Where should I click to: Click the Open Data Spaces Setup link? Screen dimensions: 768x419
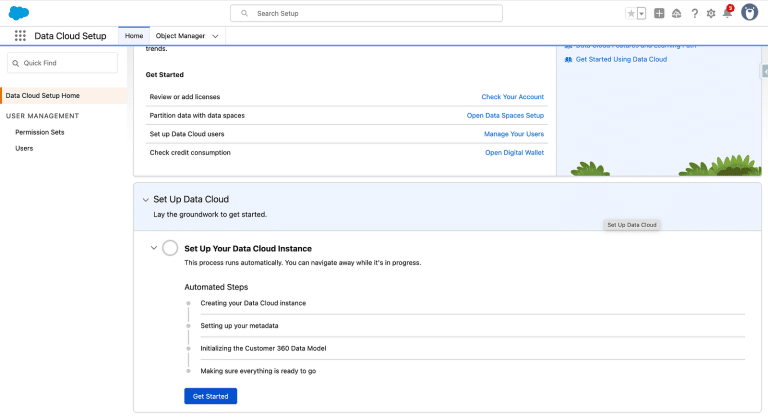pyautogui.click(x=505, y=116)
